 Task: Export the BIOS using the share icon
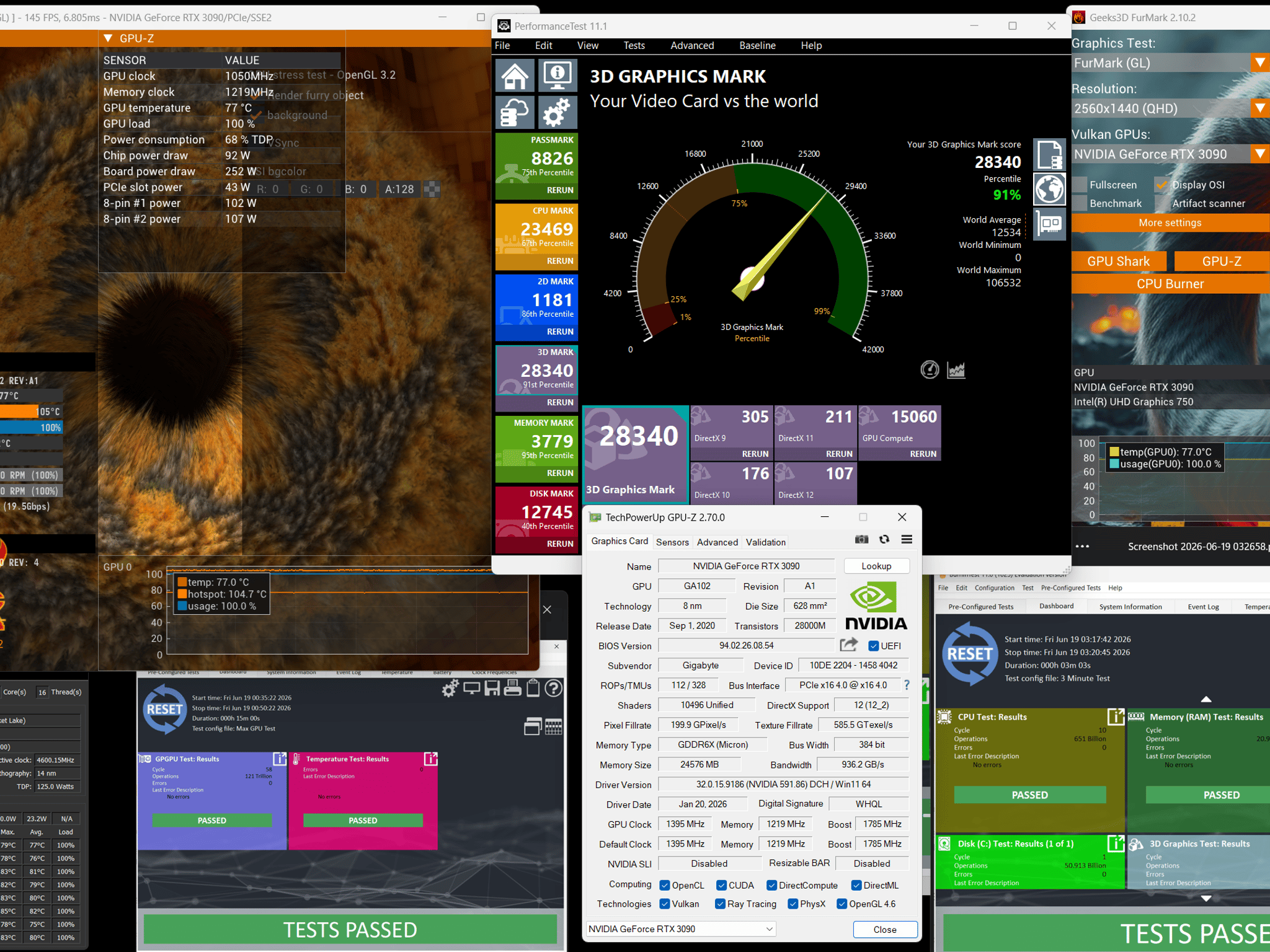pyautogui.click(x=849, y=645)
